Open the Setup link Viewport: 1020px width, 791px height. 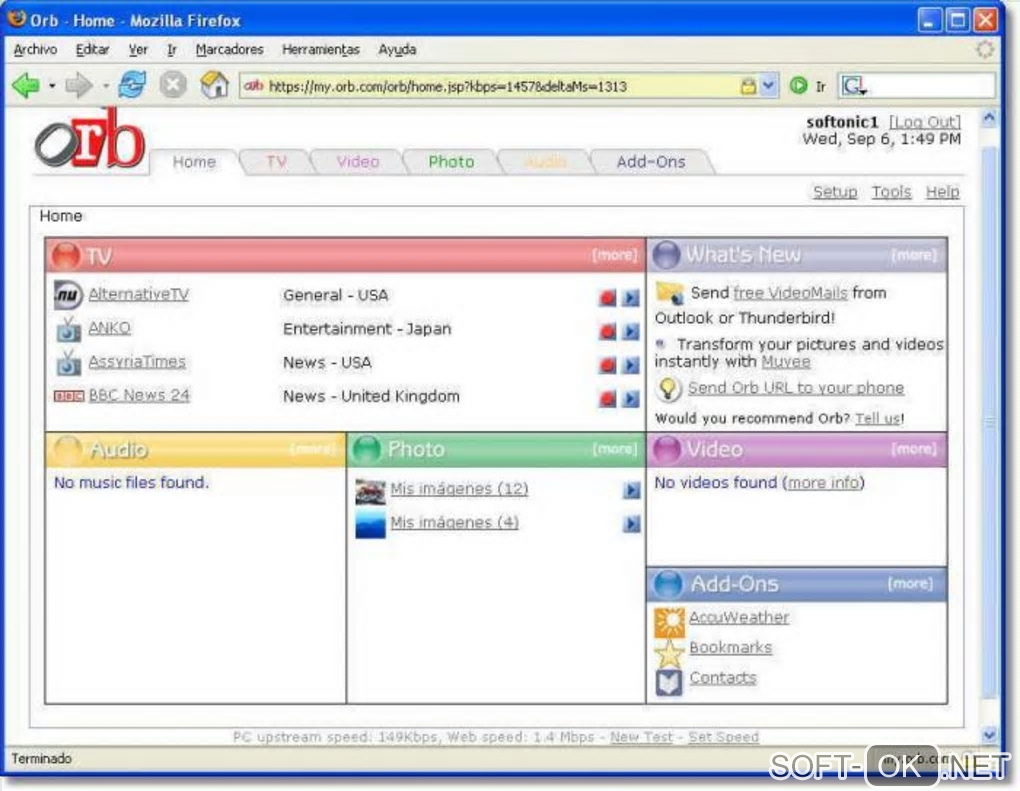(835, 192)
